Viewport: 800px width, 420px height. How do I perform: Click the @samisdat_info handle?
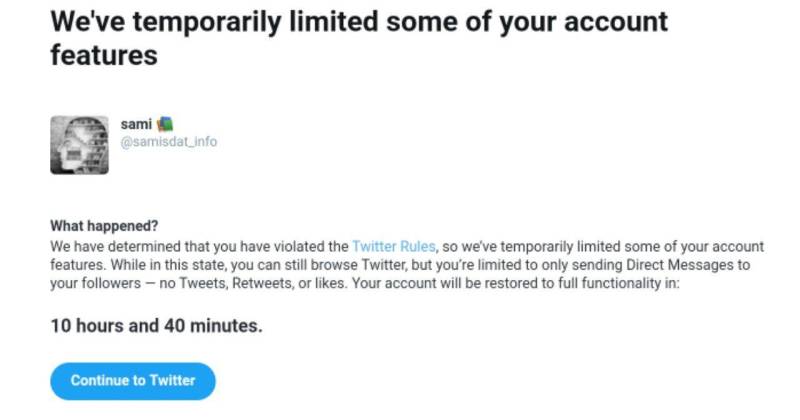[x=168, y=141]
